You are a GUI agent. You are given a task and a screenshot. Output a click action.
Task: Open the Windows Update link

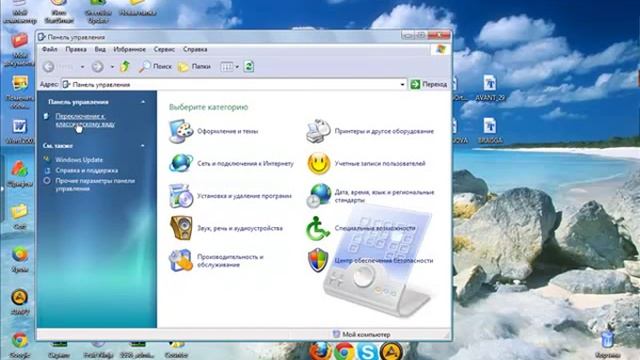pyautogui.click(x=79, y=160)
